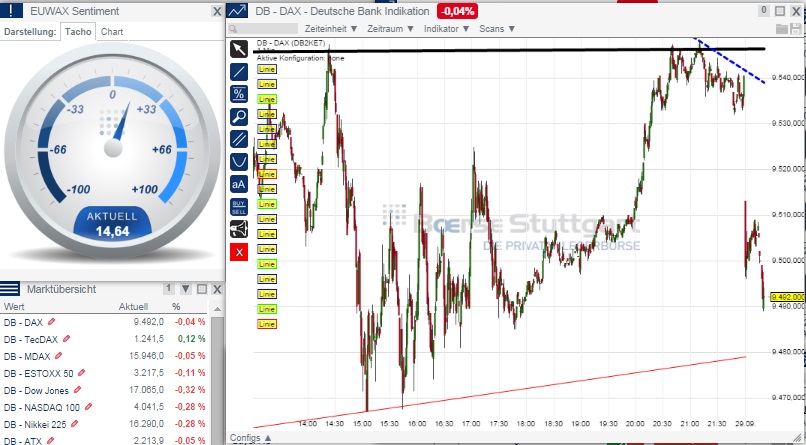Click the Marktübersicht scrollbar up arrow
The image size is (806, 445).
coord(217,309)
